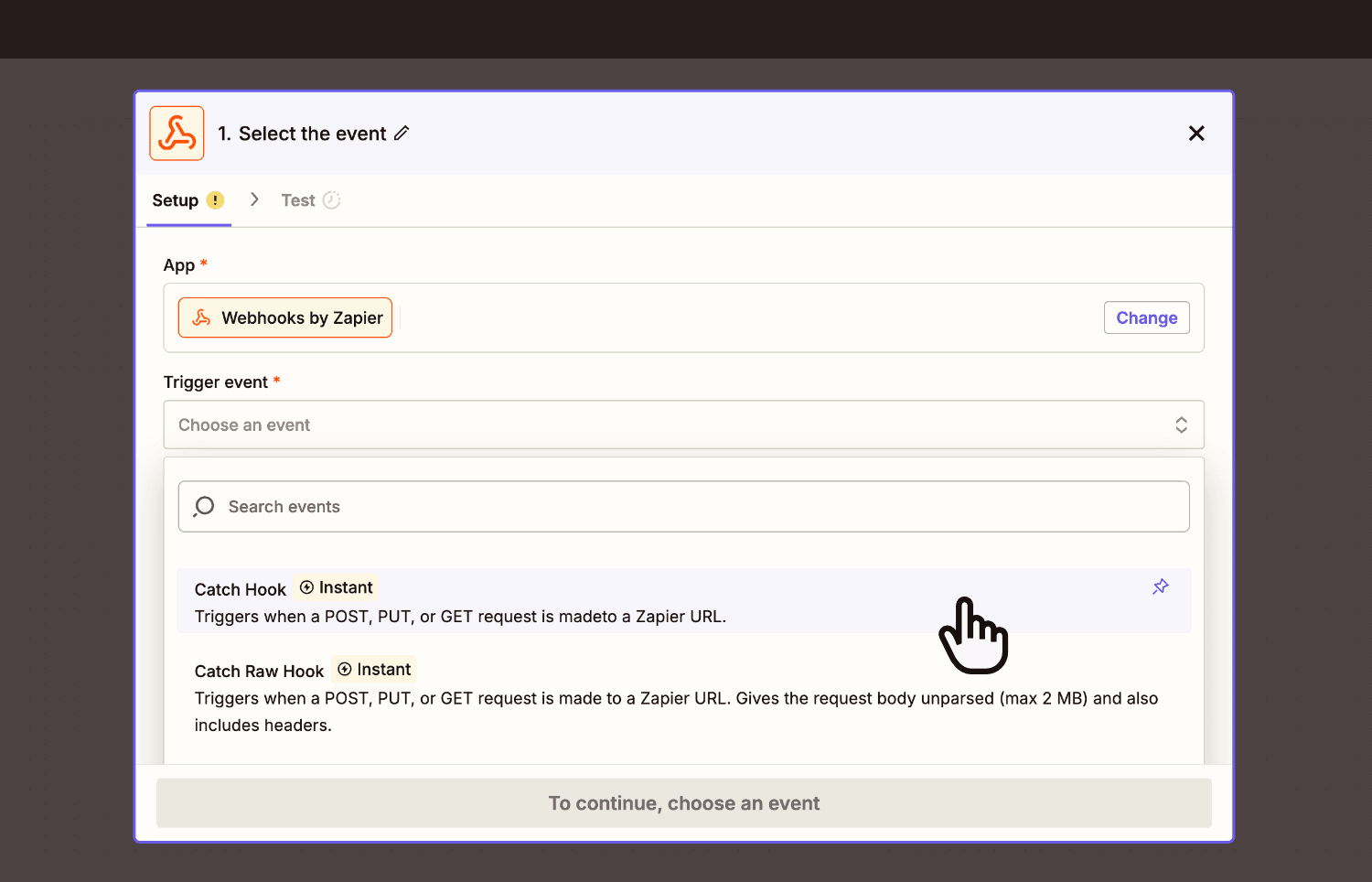Choose the Catch Hook event
The height and width of the screenshot is (882, 1372).
(x=684, y=601)
